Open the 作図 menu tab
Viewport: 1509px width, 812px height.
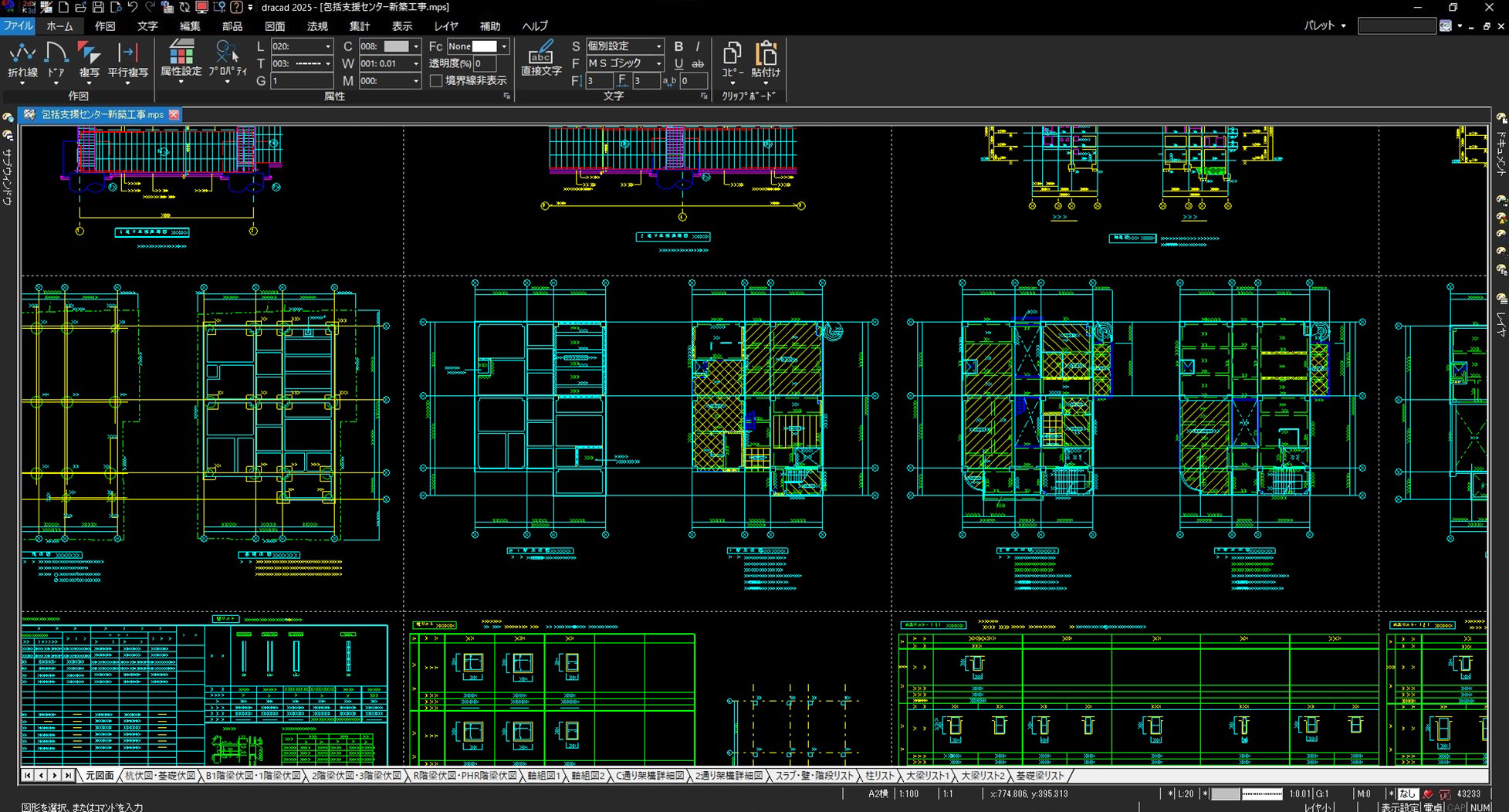pos(105,26)
